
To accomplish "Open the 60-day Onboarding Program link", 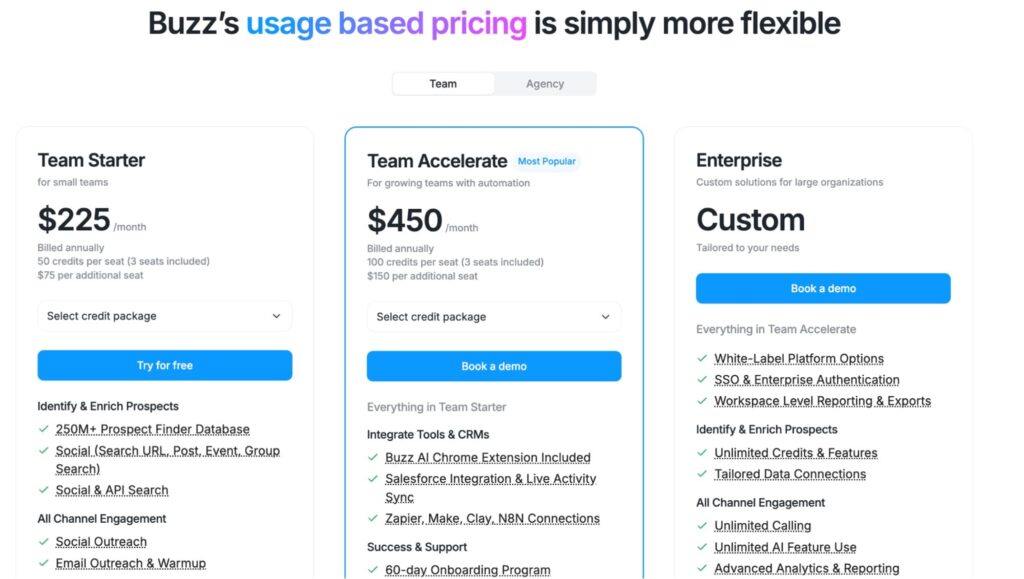I will [467, 570].
